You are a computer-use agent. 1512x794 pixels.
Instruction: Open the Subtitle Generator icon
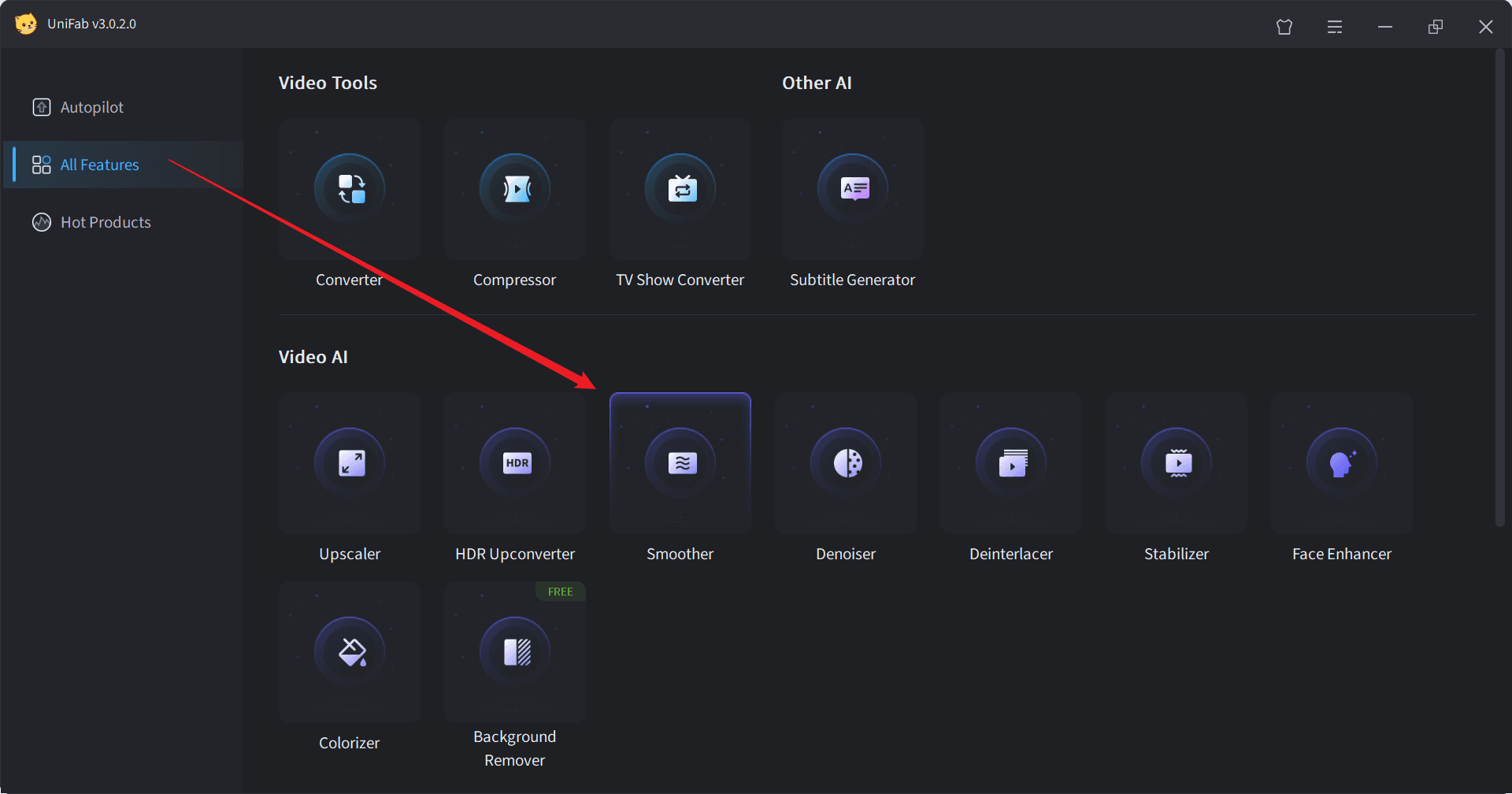click(853, 189)
